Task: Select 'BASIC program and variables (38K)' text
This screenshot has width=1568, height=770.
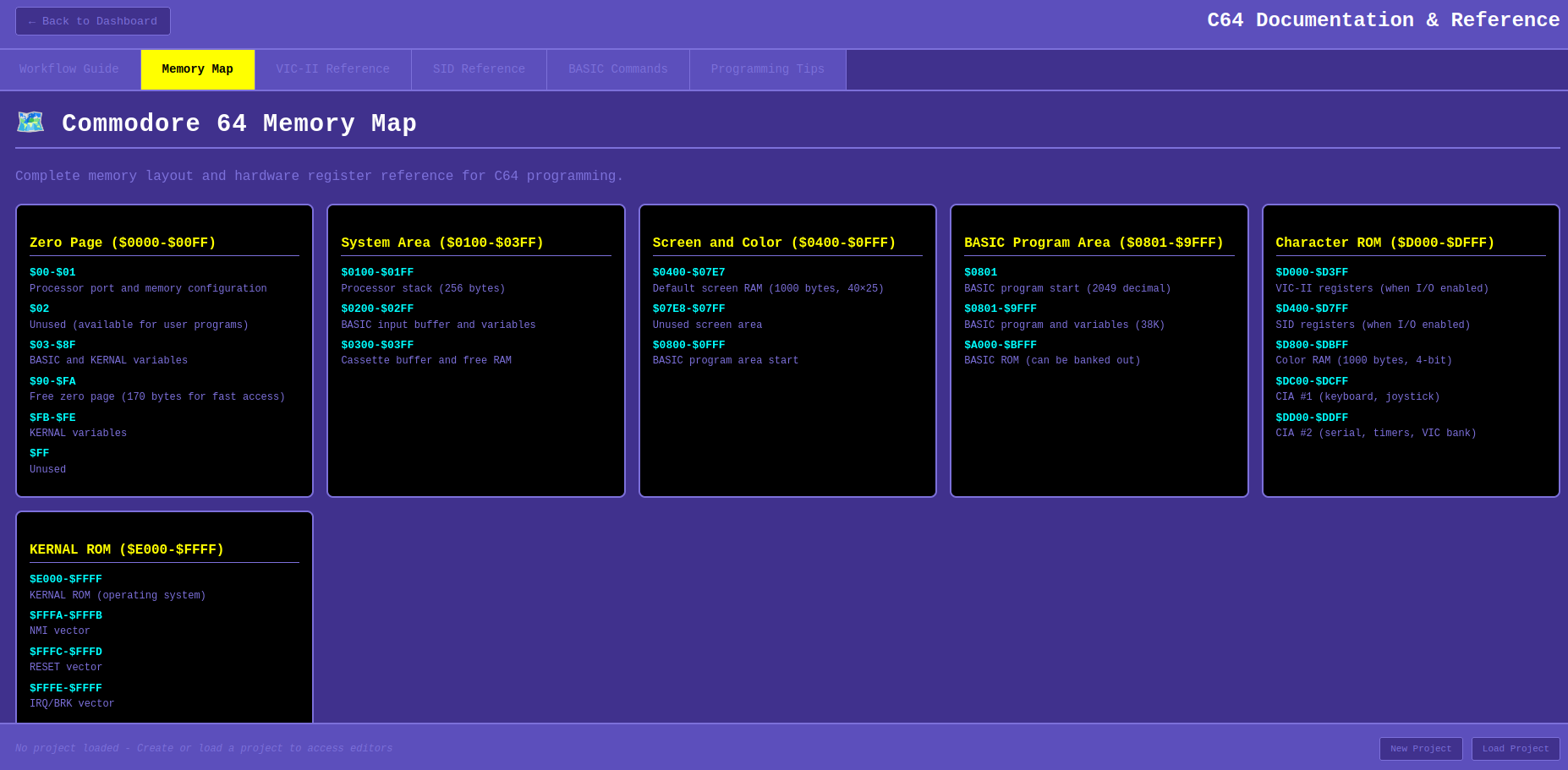Action: pyautogui.click(x=1065, y=325)
